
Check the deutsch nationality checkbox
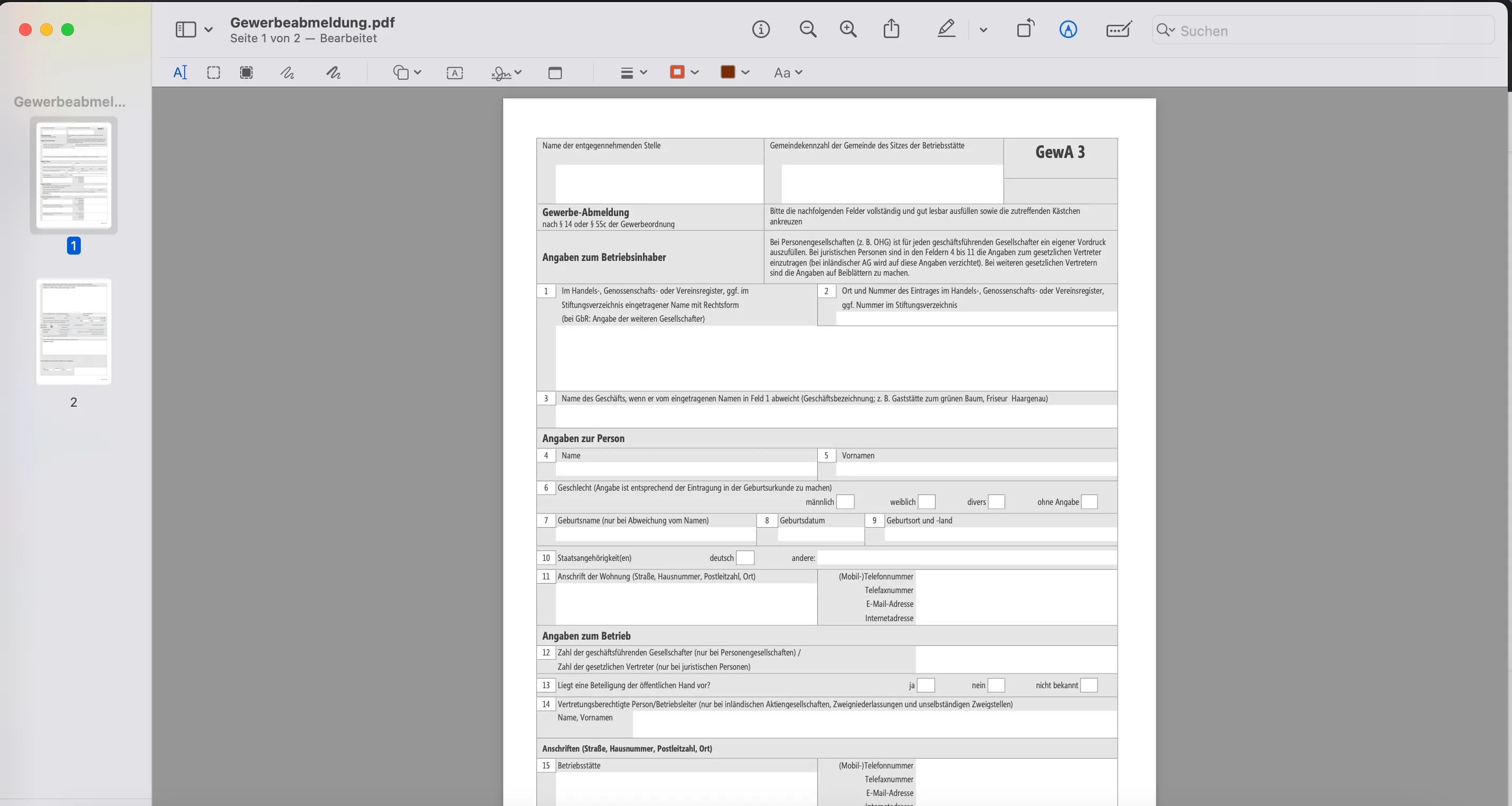[744, 558]
